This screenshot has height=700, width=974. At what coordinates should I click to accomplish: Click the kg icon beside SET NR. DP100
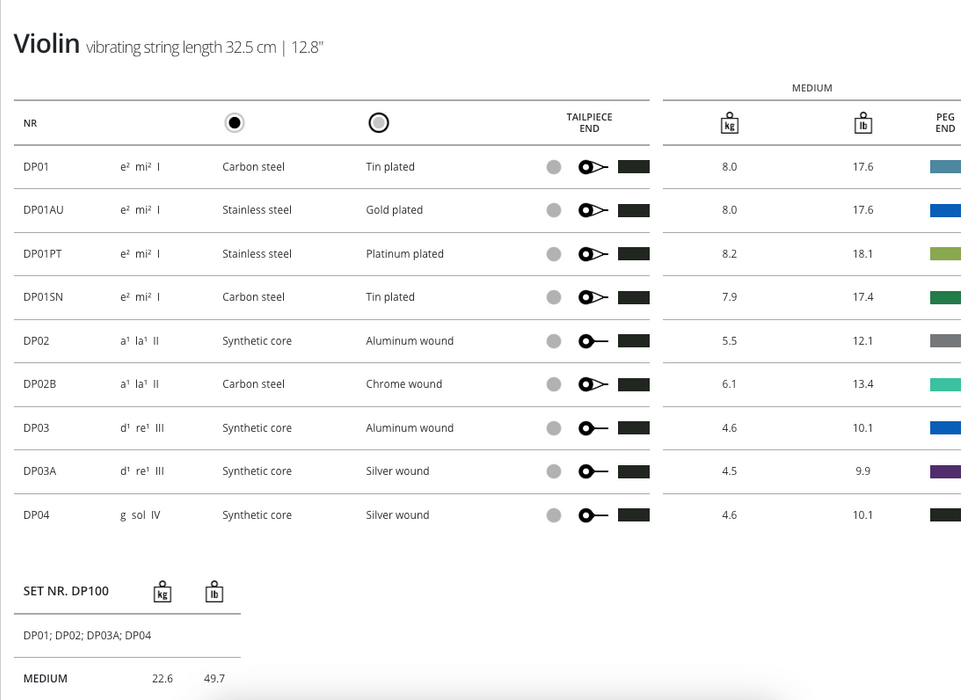pos(162,591)
